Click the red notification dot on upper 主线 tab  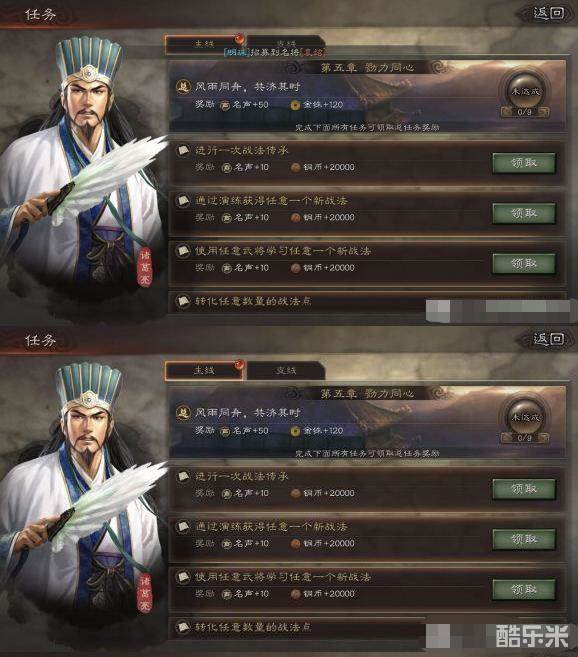239,39
